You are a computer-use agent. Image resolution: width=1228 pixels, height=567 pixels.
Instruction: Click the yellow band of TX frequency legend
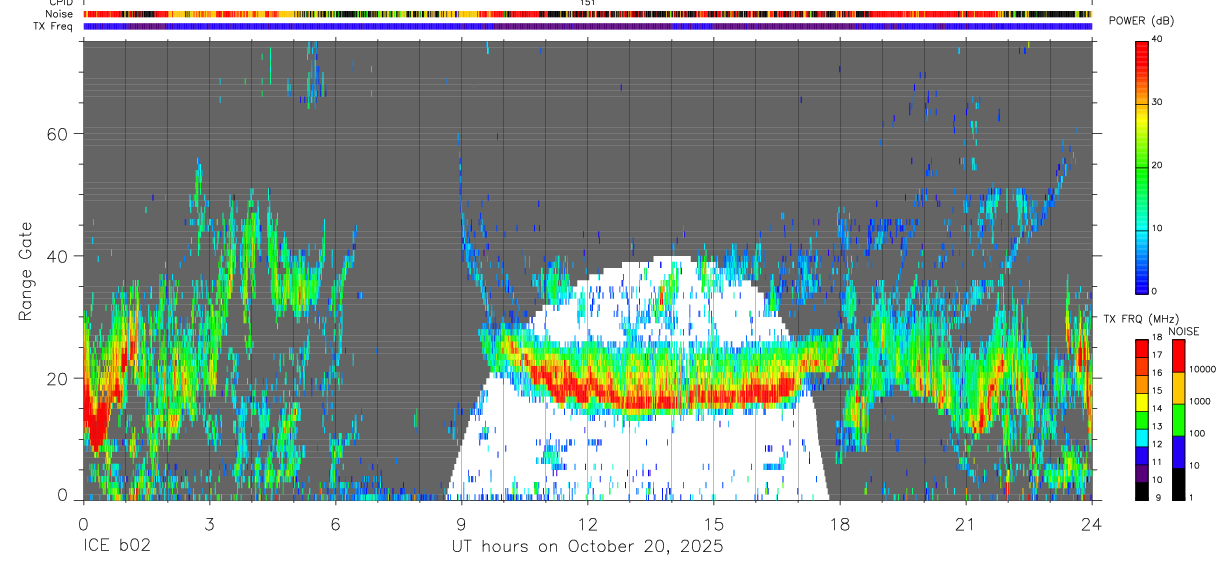pos(1142,402)
